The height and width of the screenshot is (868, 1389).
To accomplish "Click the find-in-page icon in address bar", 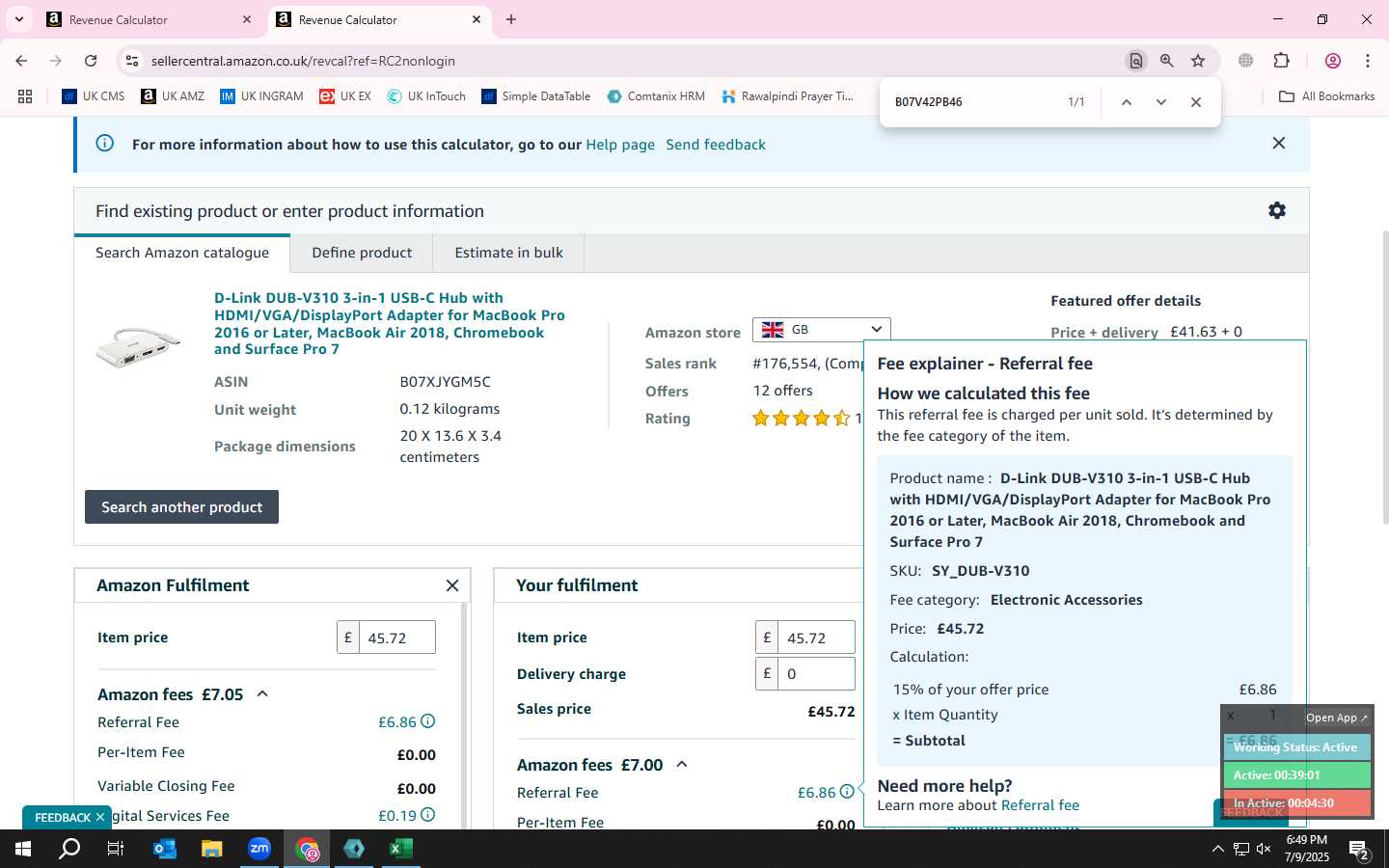I will pos(1136,61).
